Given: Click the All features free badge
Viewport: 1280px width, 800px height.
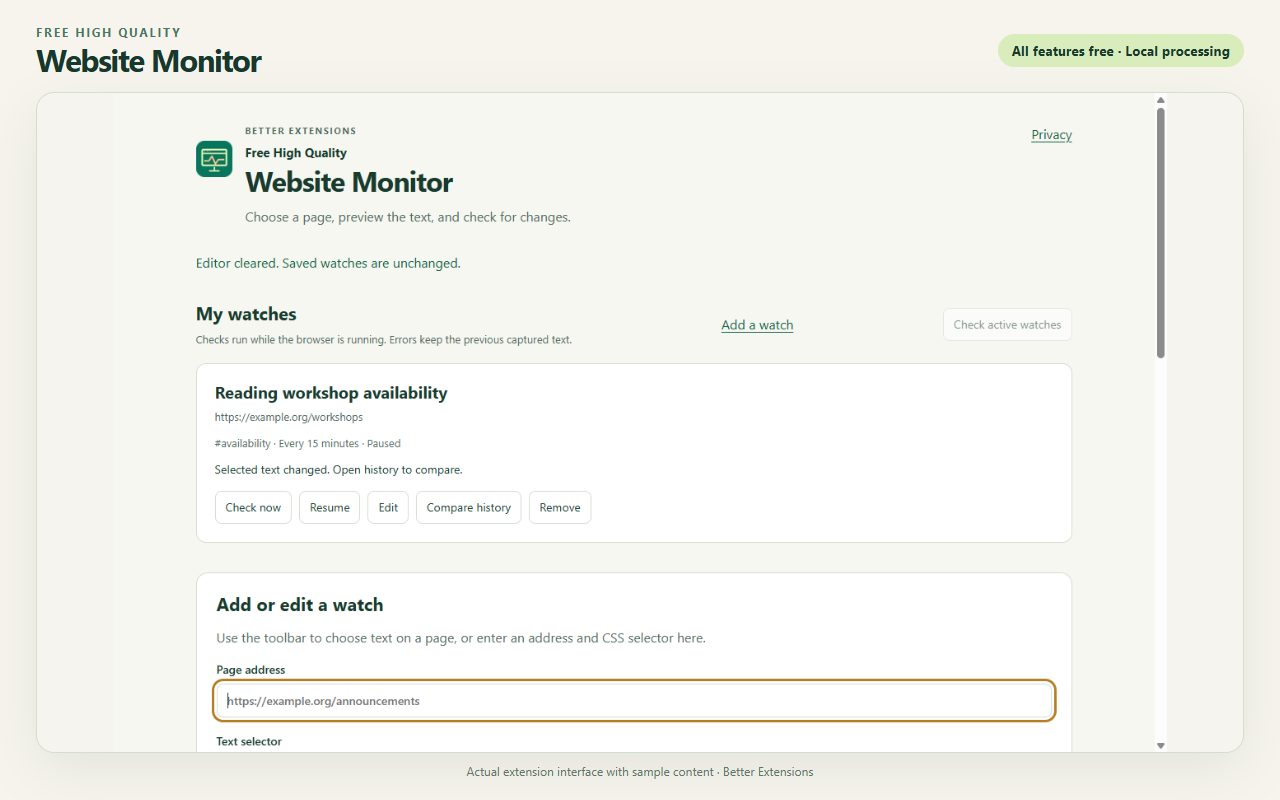Looking at the screenshot, I should [x=1120, y=51].
